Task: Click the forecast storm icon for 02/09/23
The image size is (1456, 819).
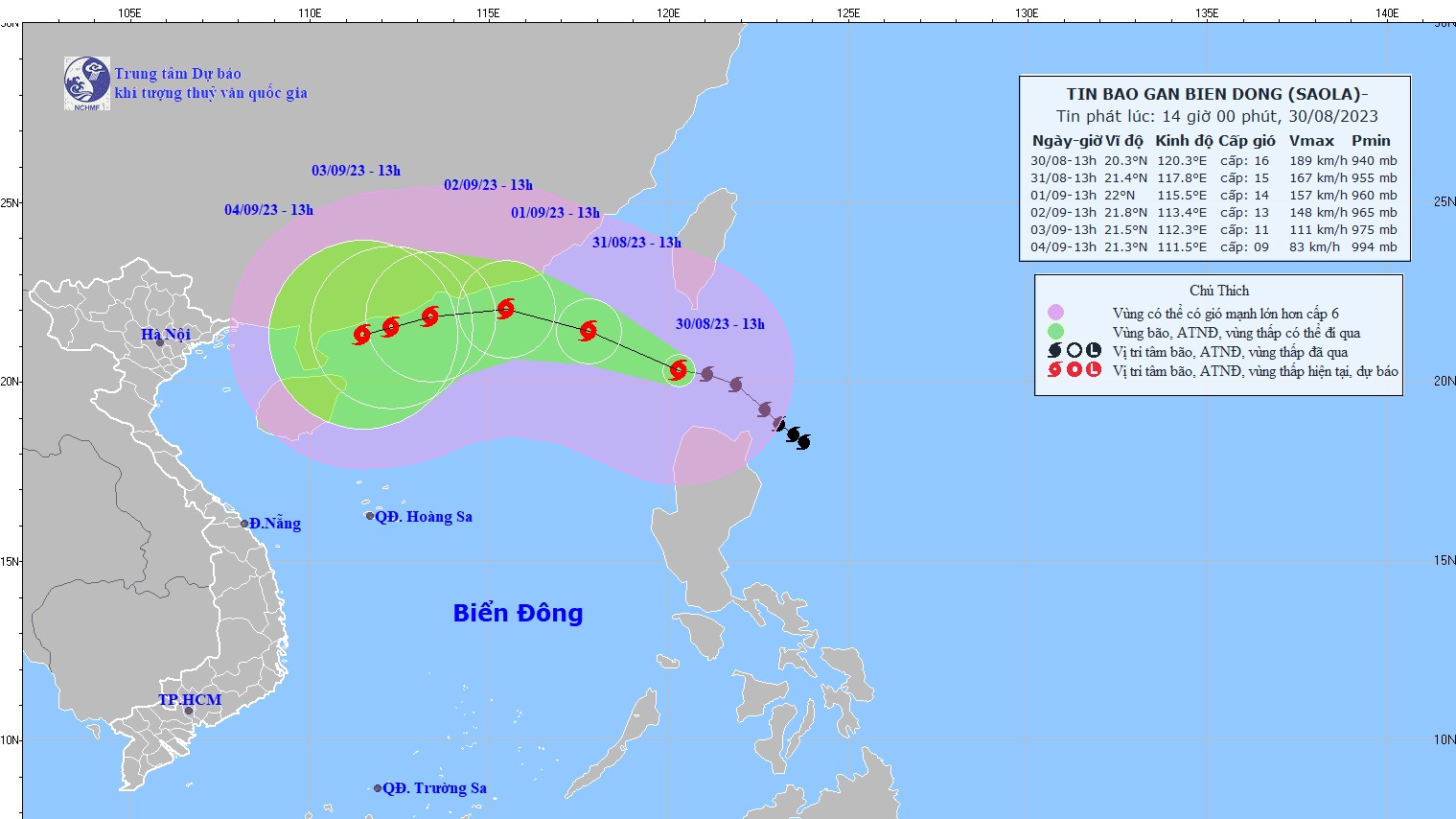Action: tap(430, 316)
